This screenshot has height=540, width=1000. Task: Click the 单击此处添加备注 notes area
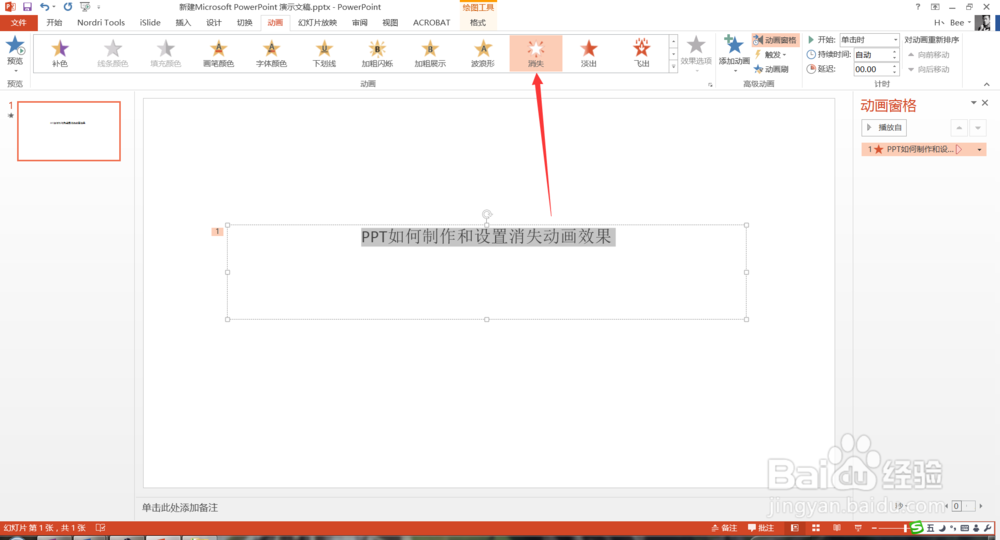[x=180, y=507]
